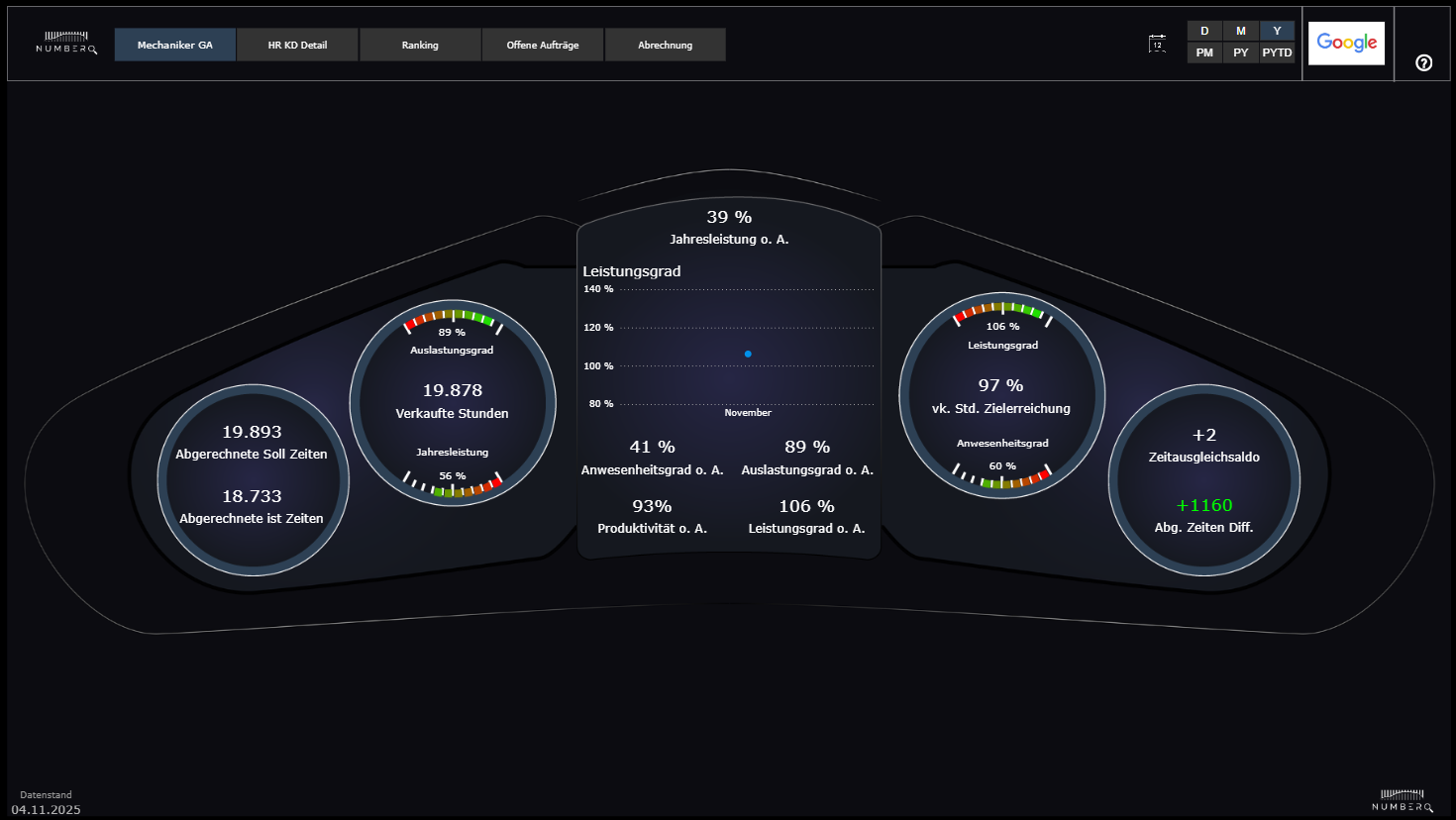Open the HR KD Detail tab
This screenshot has width=1456, height=820.
[x=297, y=45]
